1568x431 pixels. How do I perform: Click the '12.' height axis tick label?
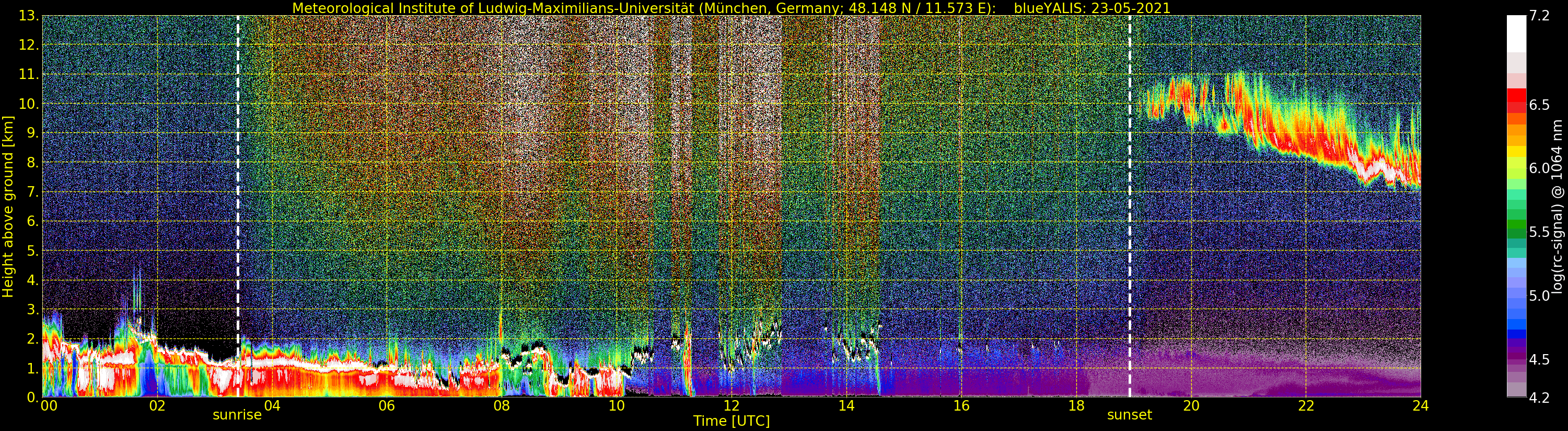point(29,45)
